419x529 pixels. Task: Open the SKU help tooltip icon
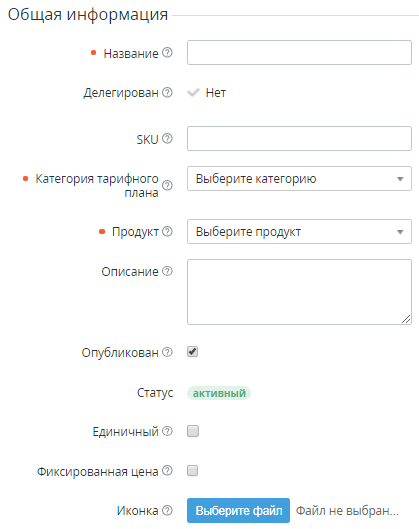(167, 138)
